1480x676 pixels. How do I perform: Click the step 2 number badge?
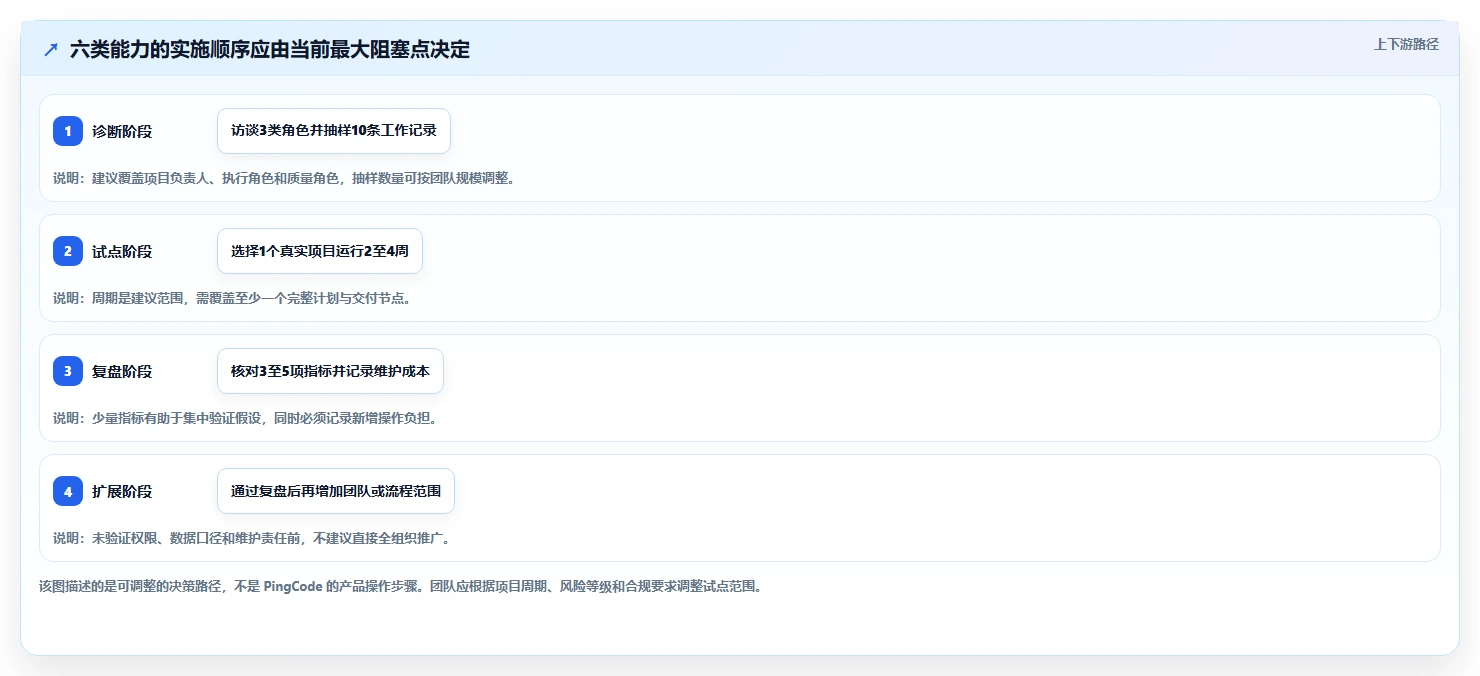68,251
